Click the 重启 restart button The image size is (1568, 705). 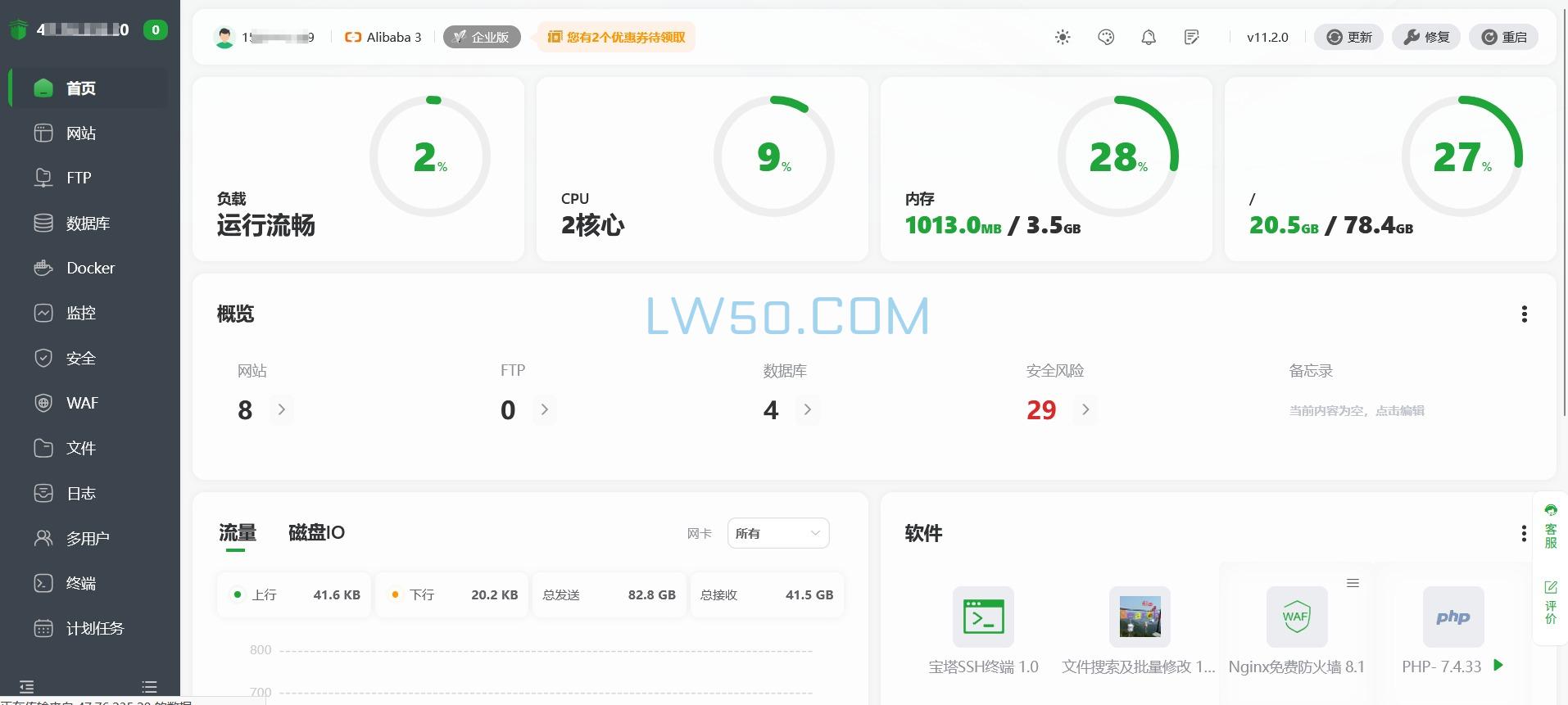pos(1503,37)
